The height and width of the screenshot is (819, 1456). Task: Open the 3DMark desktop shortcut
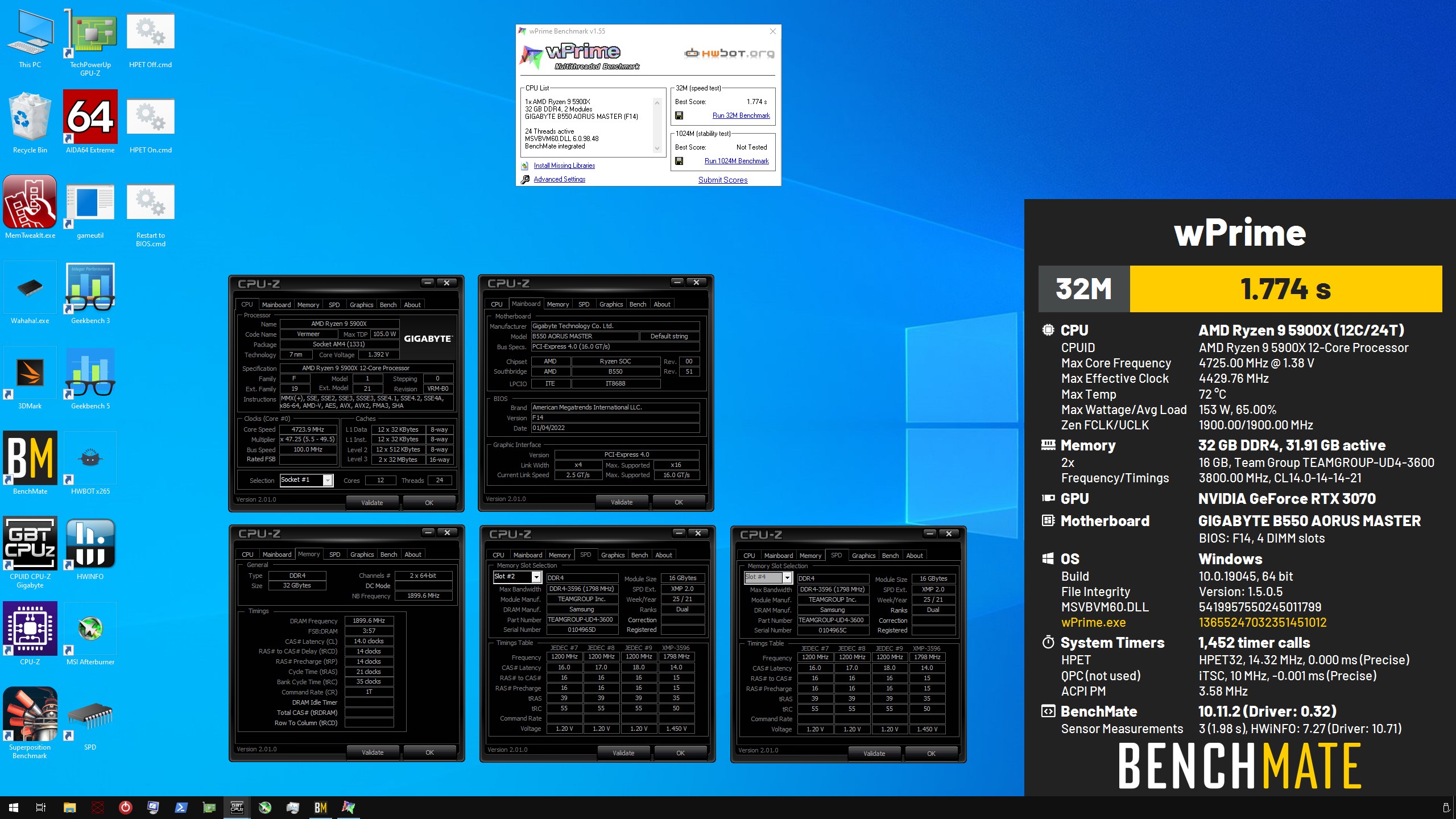pyautogui.click(x=30, y=379)
